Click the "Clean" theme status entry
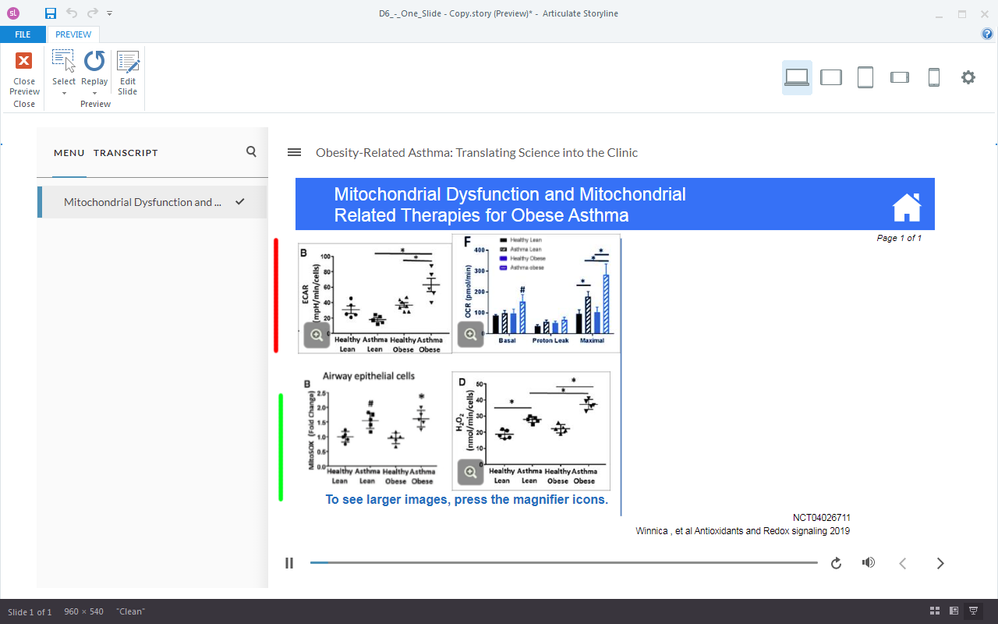Viewport: 998px width, 624px height. [130, 611]
